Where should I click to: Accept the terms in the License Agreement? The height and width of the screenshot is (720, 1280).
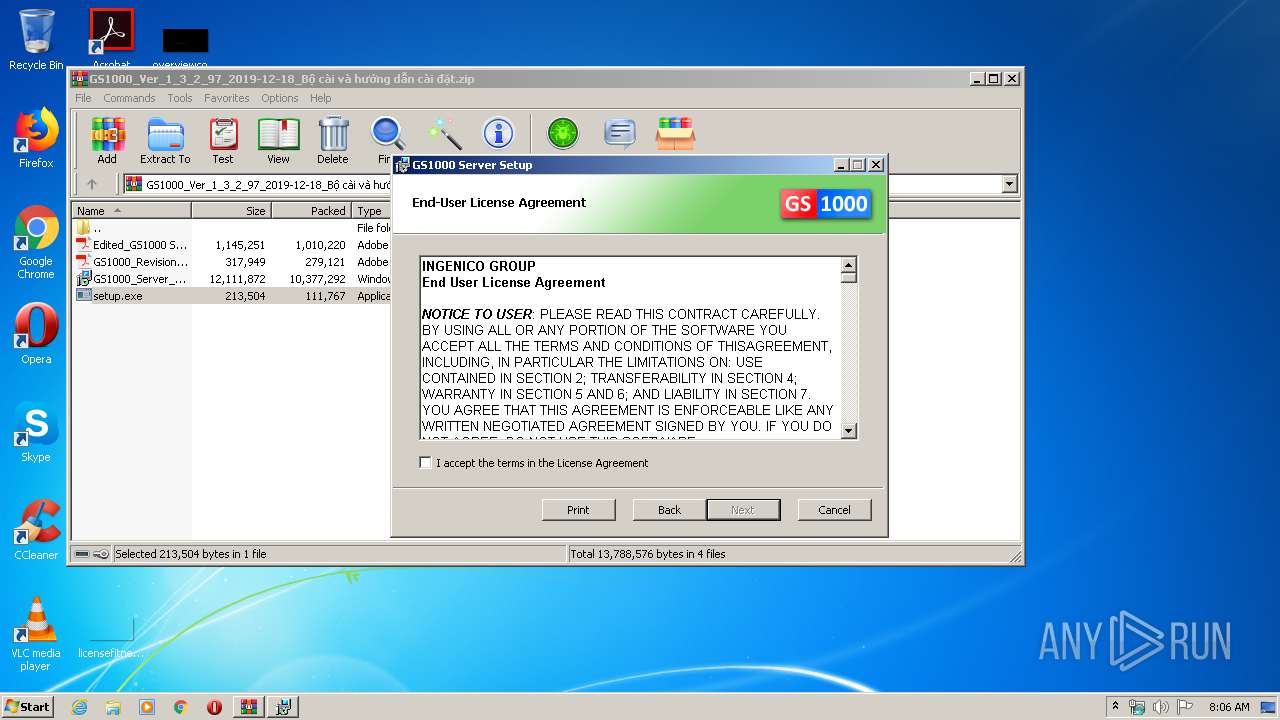click(x=426, y=463)
